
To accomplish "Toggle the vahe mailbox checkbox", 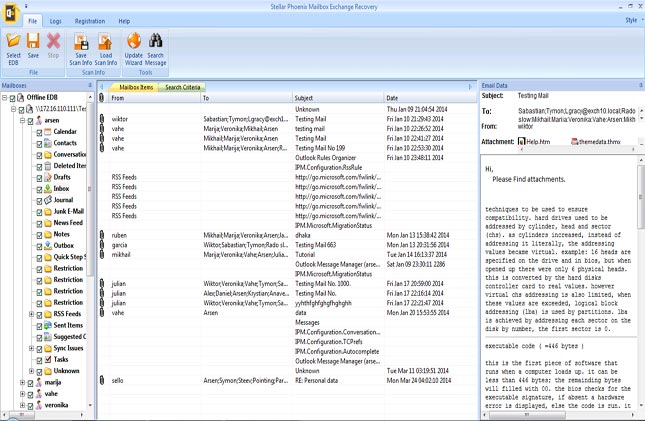I will [x=30, y=394].
